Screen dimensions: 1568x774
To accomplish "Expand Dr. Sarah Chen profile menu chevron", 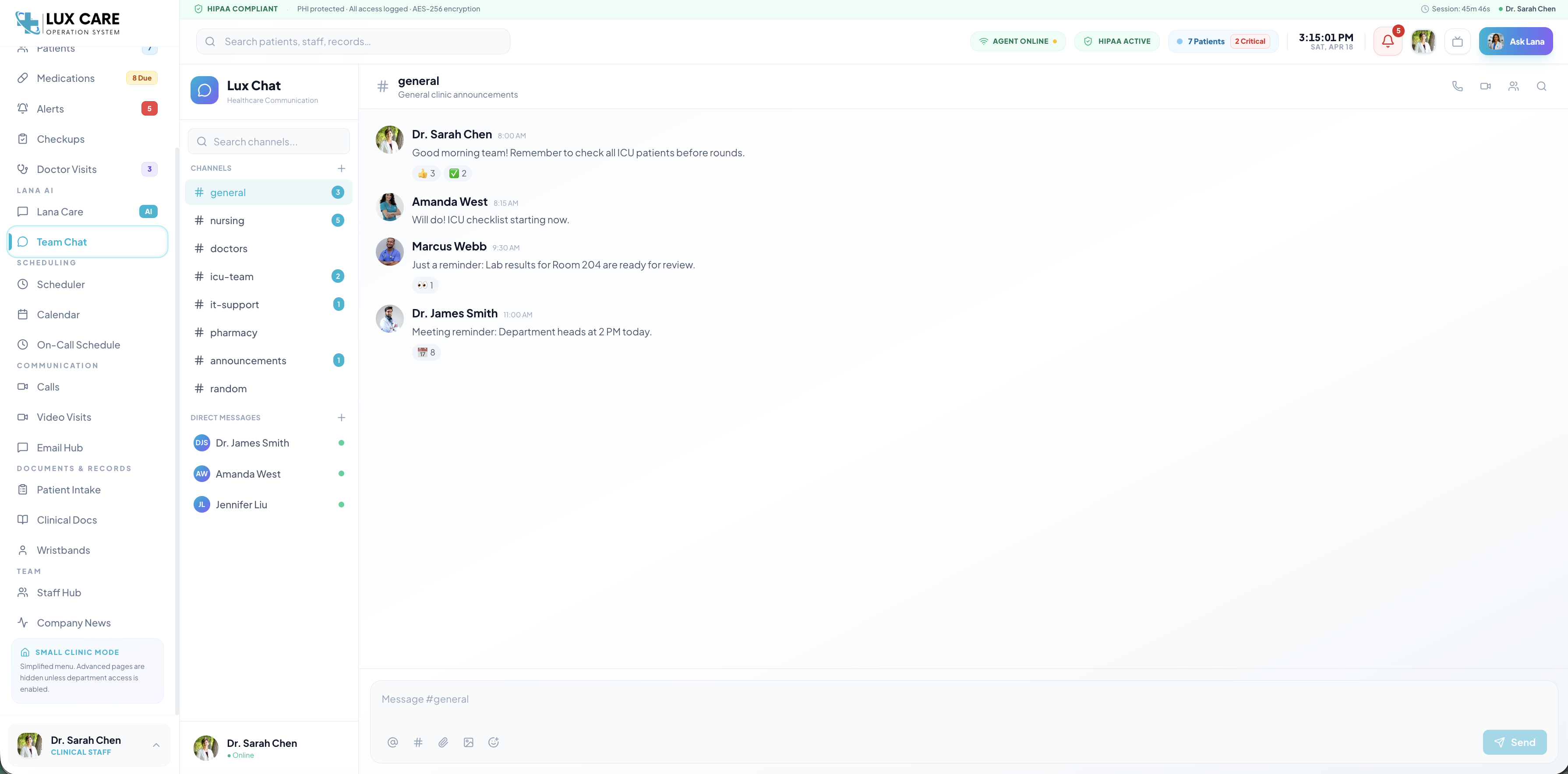I will pos(156,746).
